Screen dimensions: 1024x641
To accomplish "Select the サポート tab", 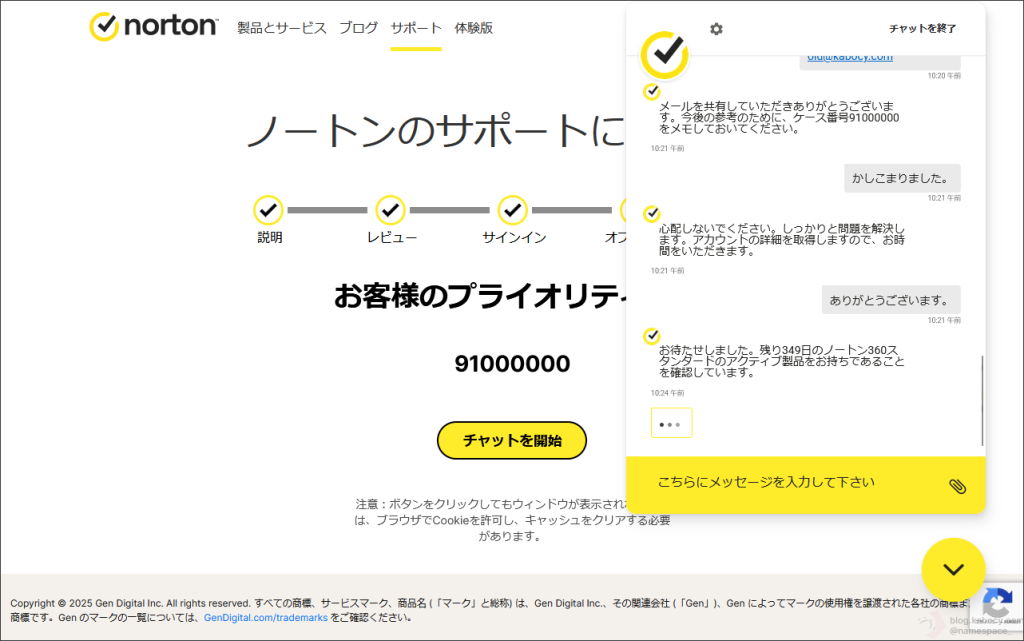I will [416, 28].
